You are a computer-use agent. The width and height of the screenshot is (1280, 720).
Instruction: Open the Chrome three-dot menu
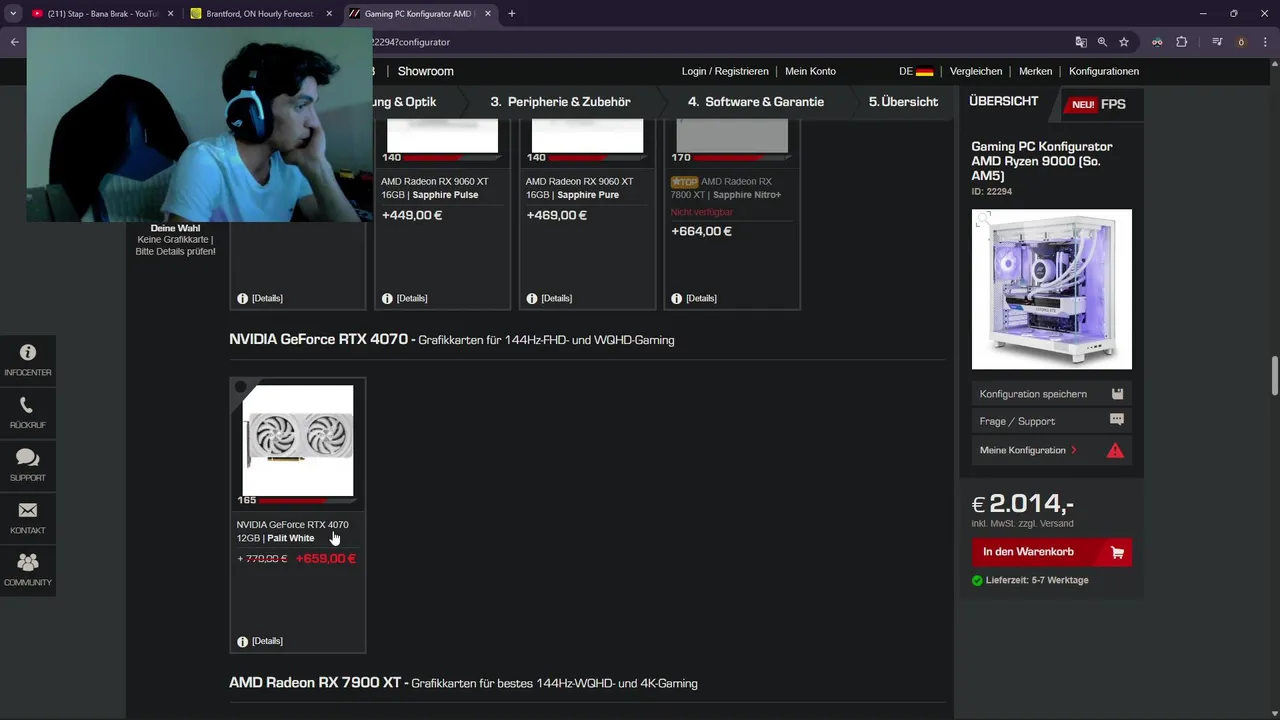click(x=1265, y=42)
